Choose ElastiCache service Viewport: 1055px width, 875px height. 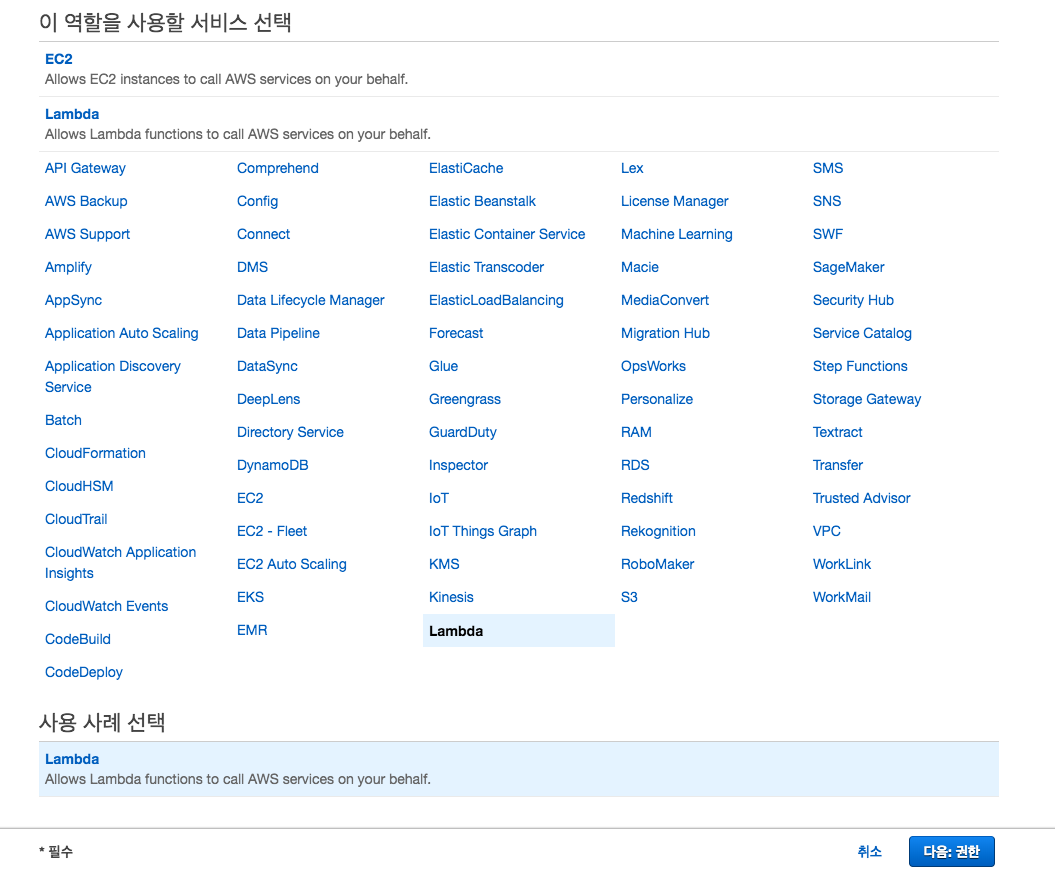coord(466,168)
